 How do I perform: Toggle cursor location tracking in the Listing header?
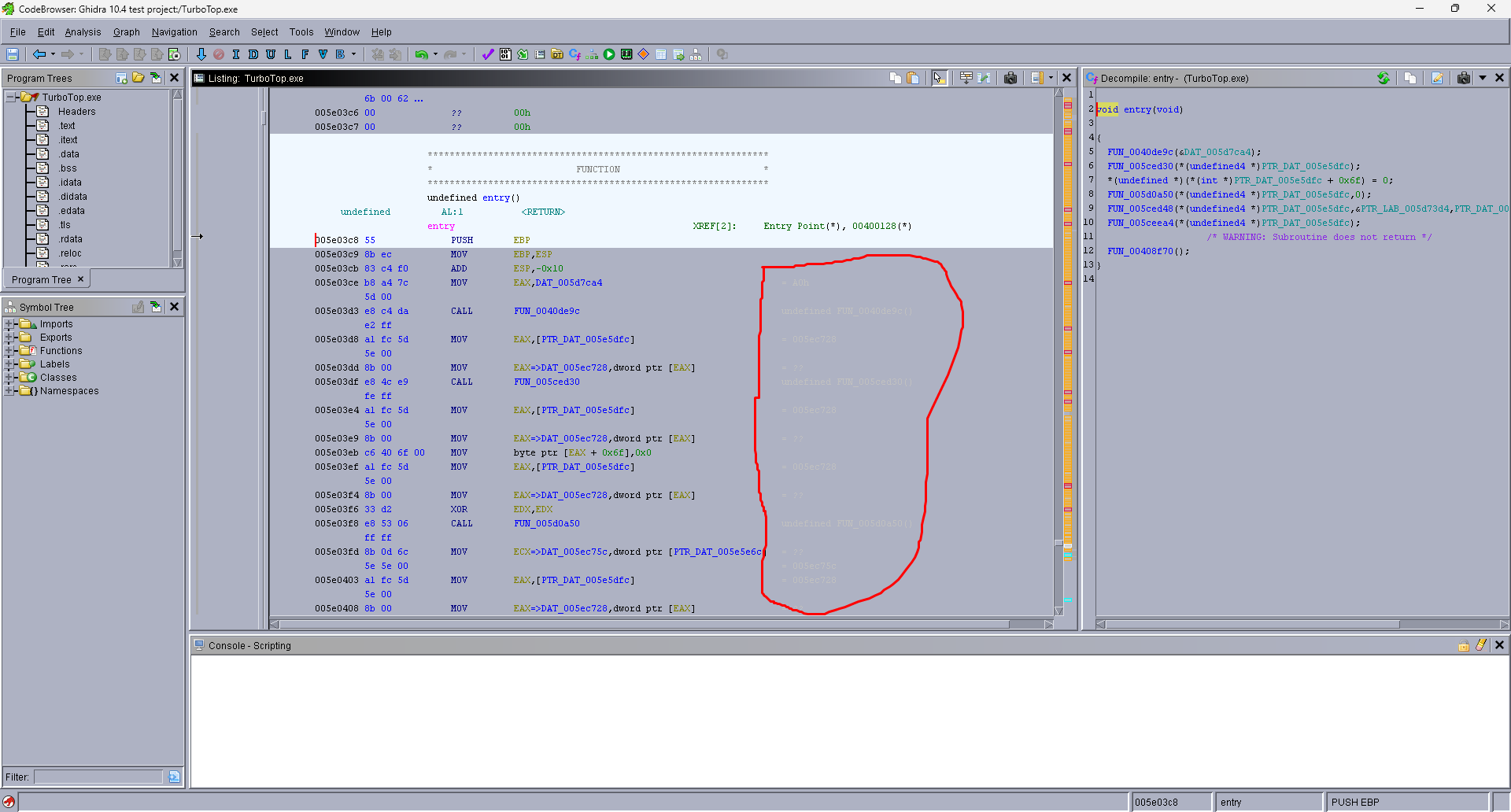(x=939, y=78)
